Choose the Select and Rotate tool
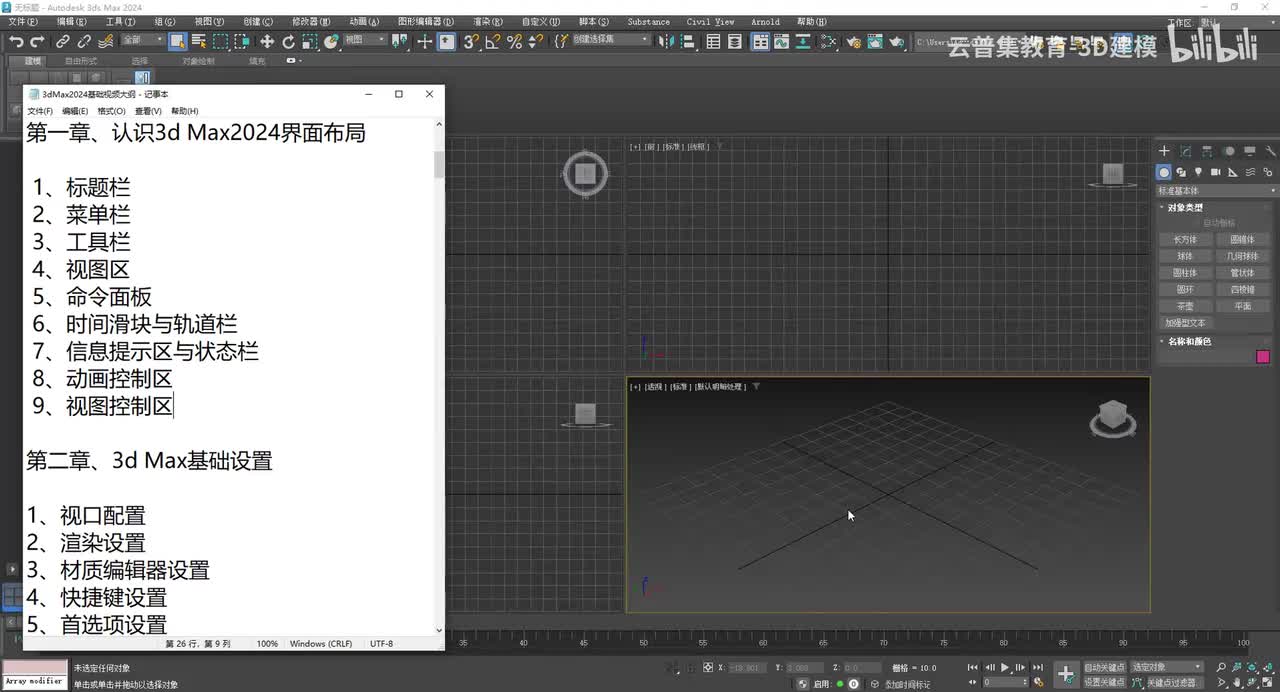The image size is (1280, 692). (x=288, y=41)
